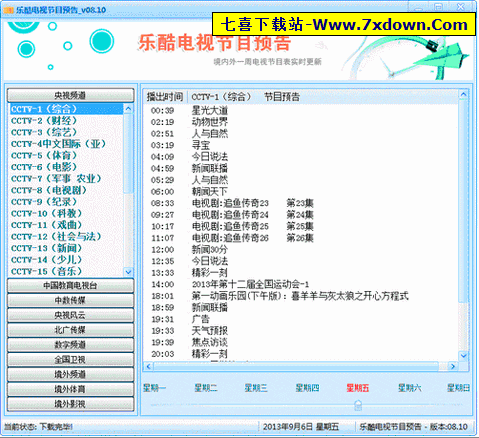Viewport: 479px width, 438px height.
Task: Choose CCTV-8（电视剧）channel
Action: [66, 190]
